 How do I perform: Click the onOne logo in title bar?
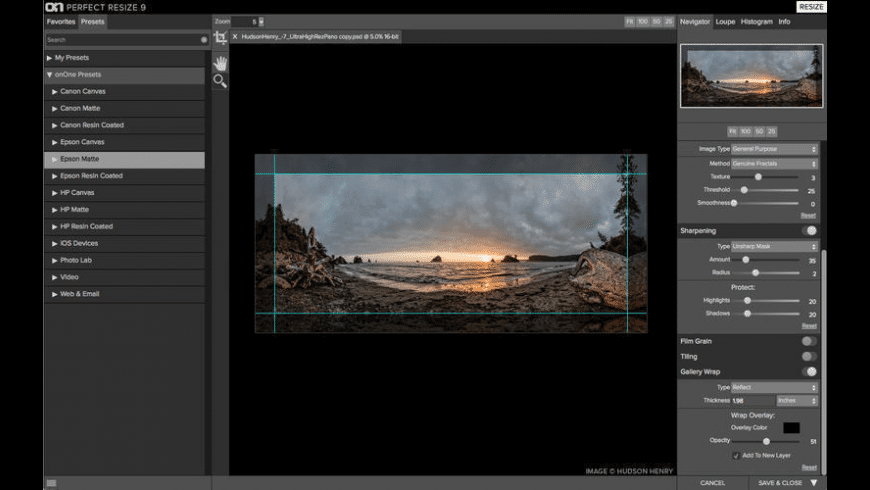[x=55, y=7]
